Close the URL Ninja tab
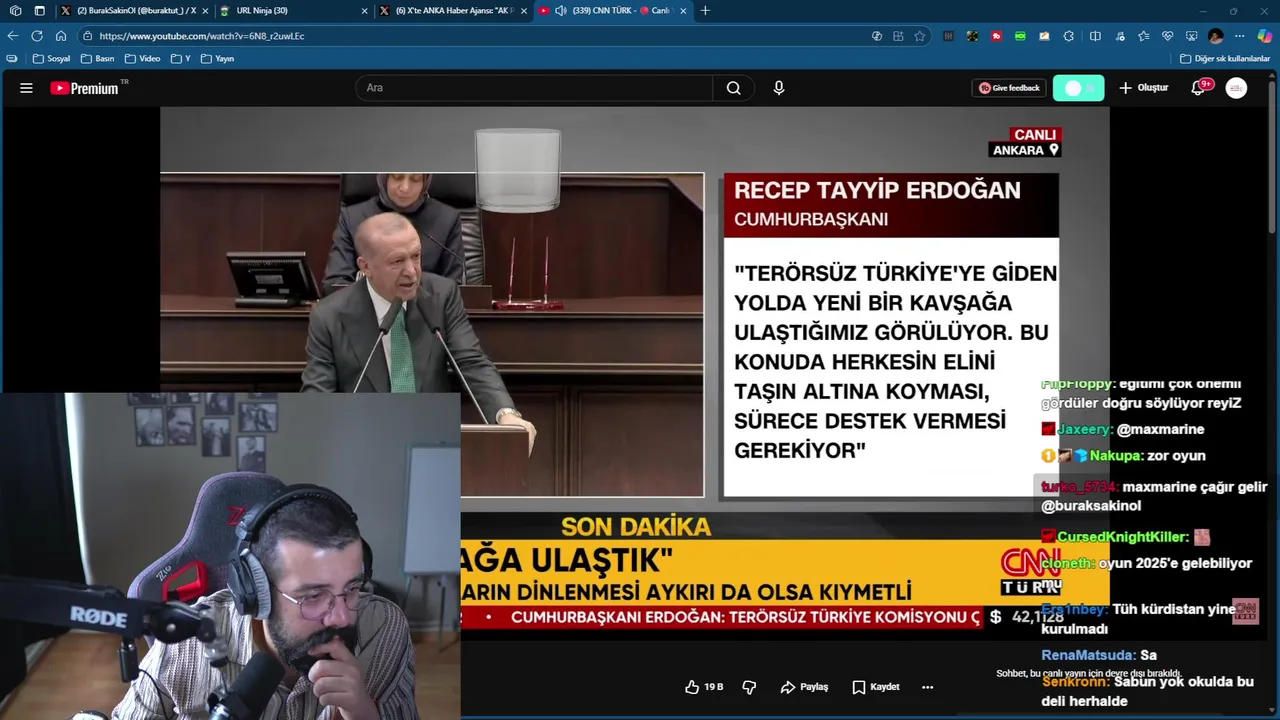This screenshot has height=720, width=1280. pyautogui.click(x=364, y=11)
